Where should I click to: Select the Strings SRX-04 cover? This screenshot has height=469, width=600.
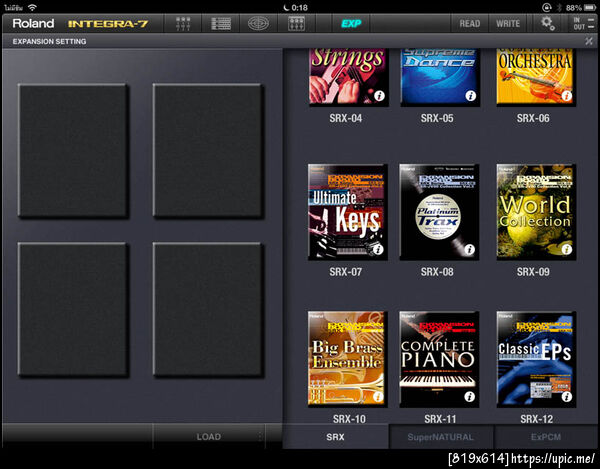[x=348, y=76]
